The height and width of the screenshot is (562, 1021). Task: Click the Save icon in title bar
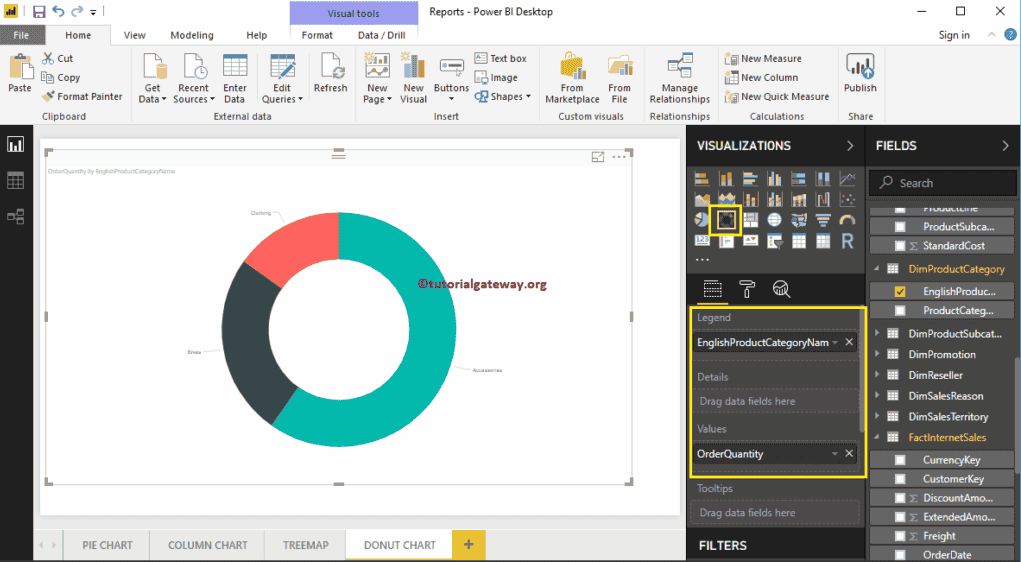[x=39, y=12]
